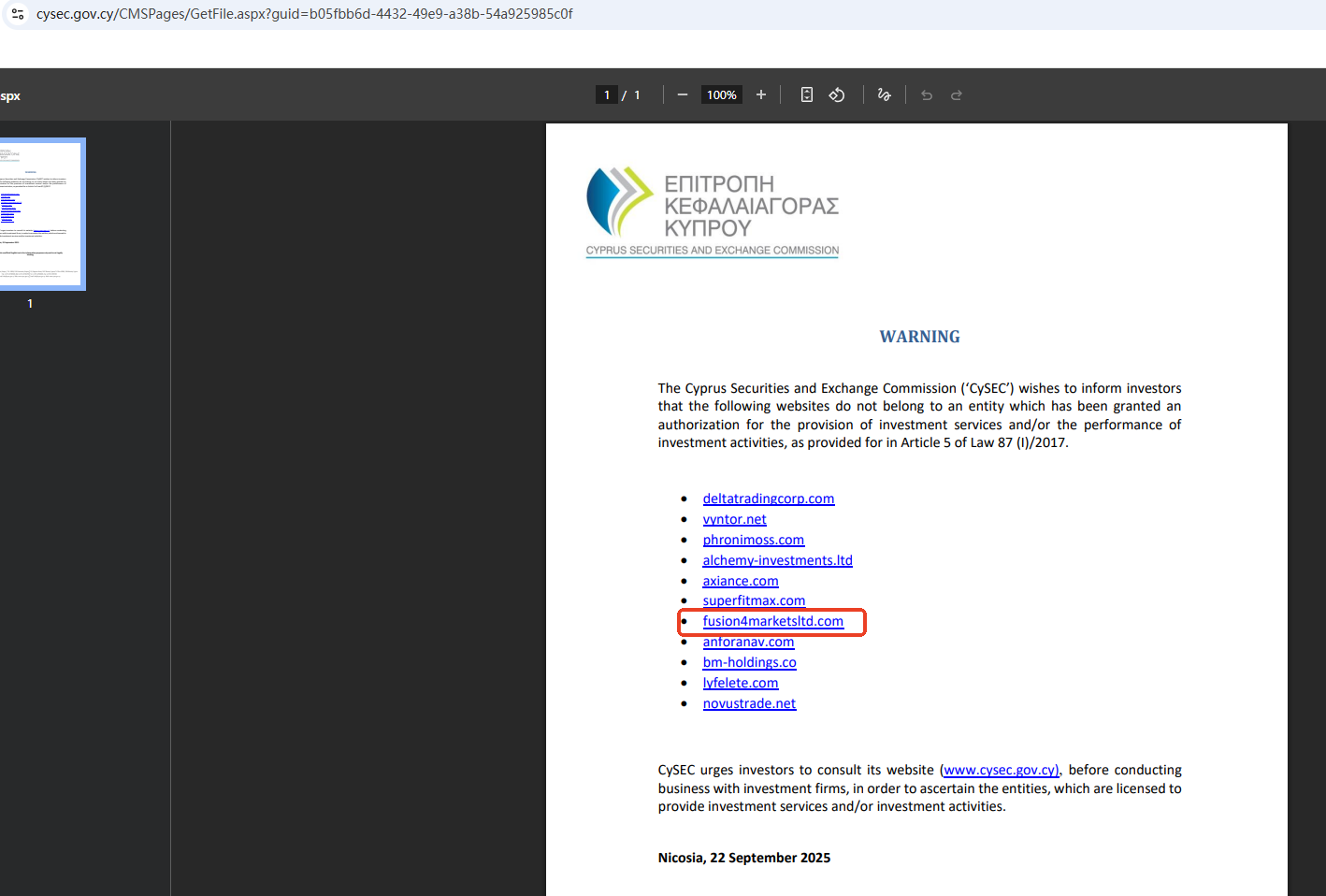The width and height of the screenshot is (1326, 896).
Task: Click the redo arrow in PDF toolbar
Action: pyautogui.click(x=957, y=94)
